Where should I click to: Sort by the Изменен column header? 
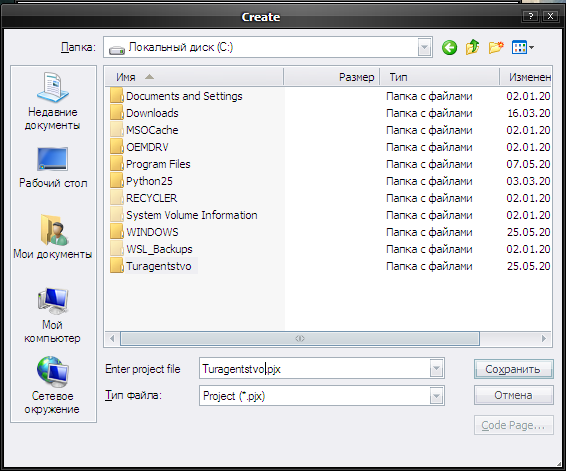[x=526, y=77]
